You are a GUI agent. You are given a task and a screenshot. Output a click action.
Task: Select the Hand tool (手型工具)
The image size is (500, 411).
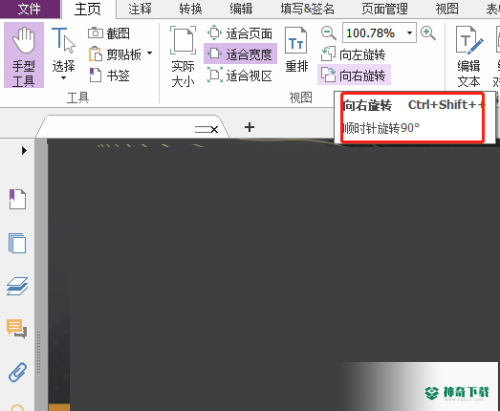click(x=24, y=55)
